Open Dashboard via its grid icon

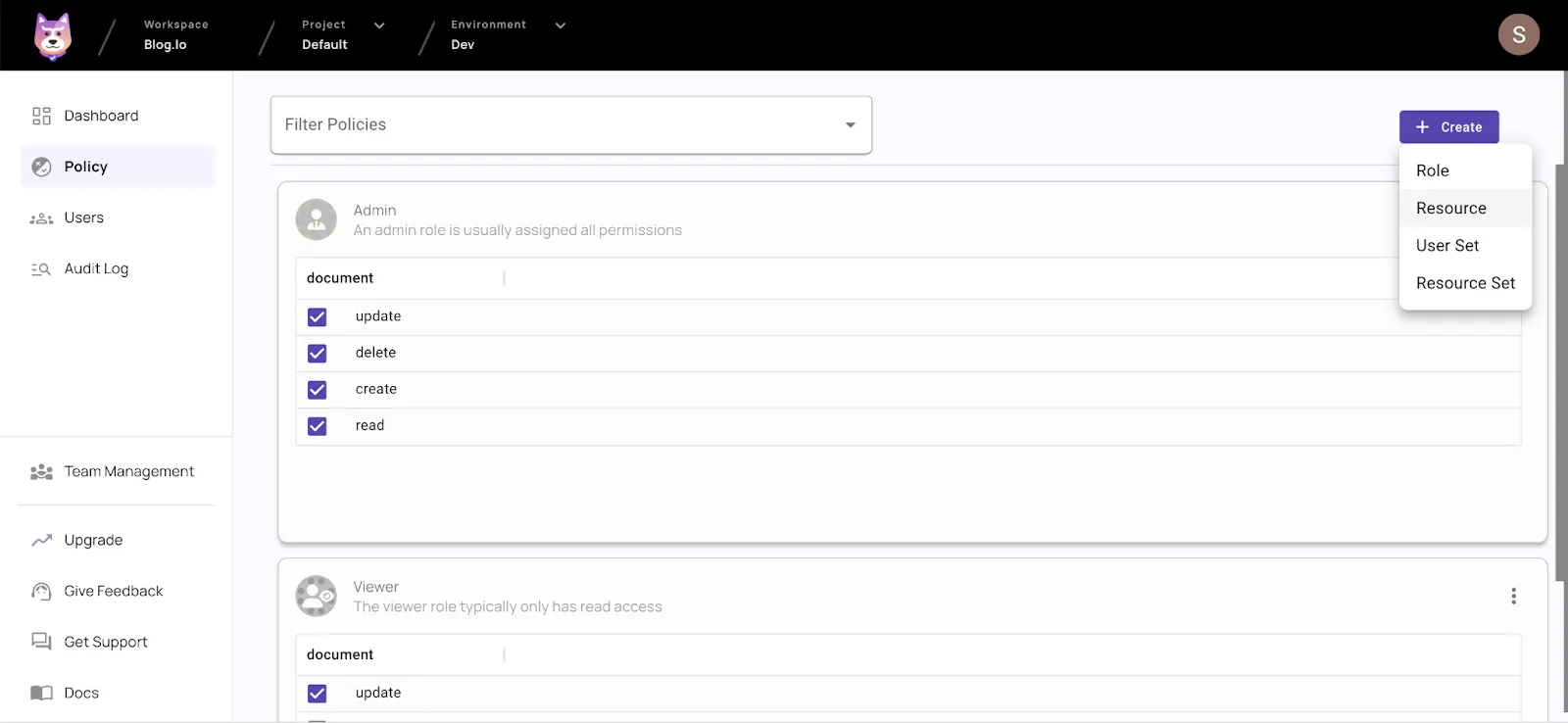point(41,116)
